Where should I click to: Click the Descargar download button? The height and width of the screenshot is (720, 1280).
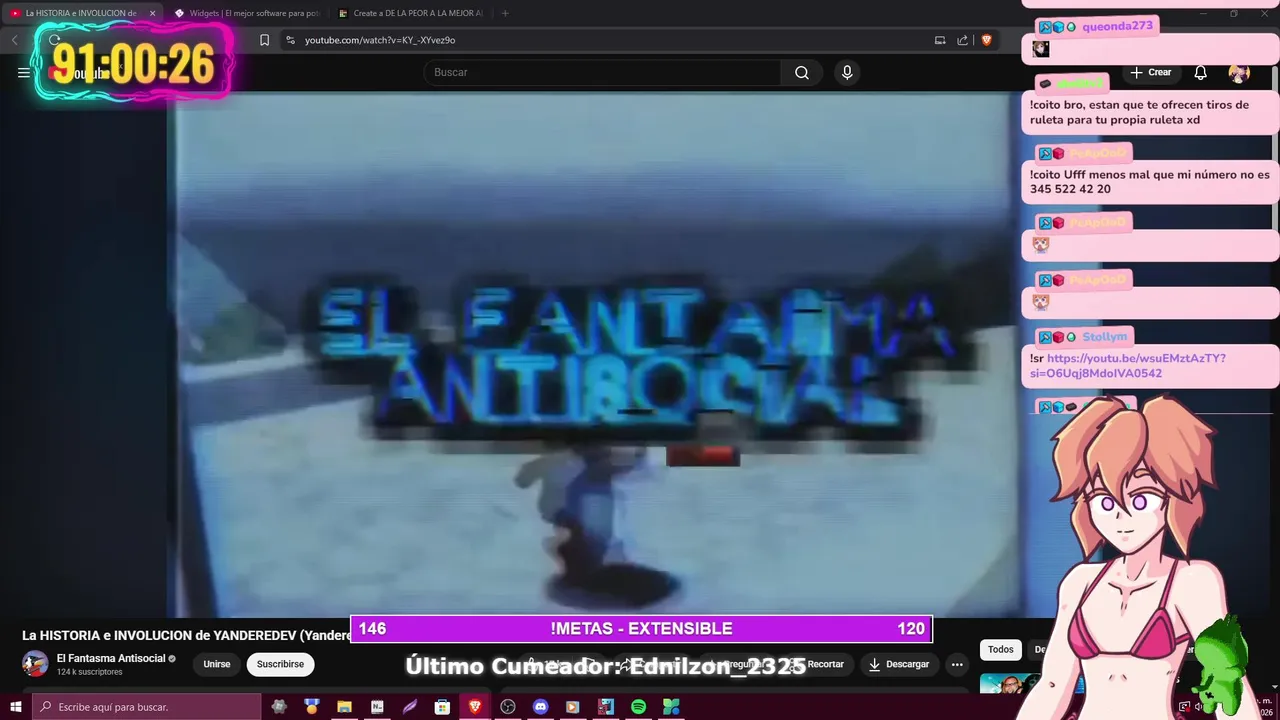(898, 664)
